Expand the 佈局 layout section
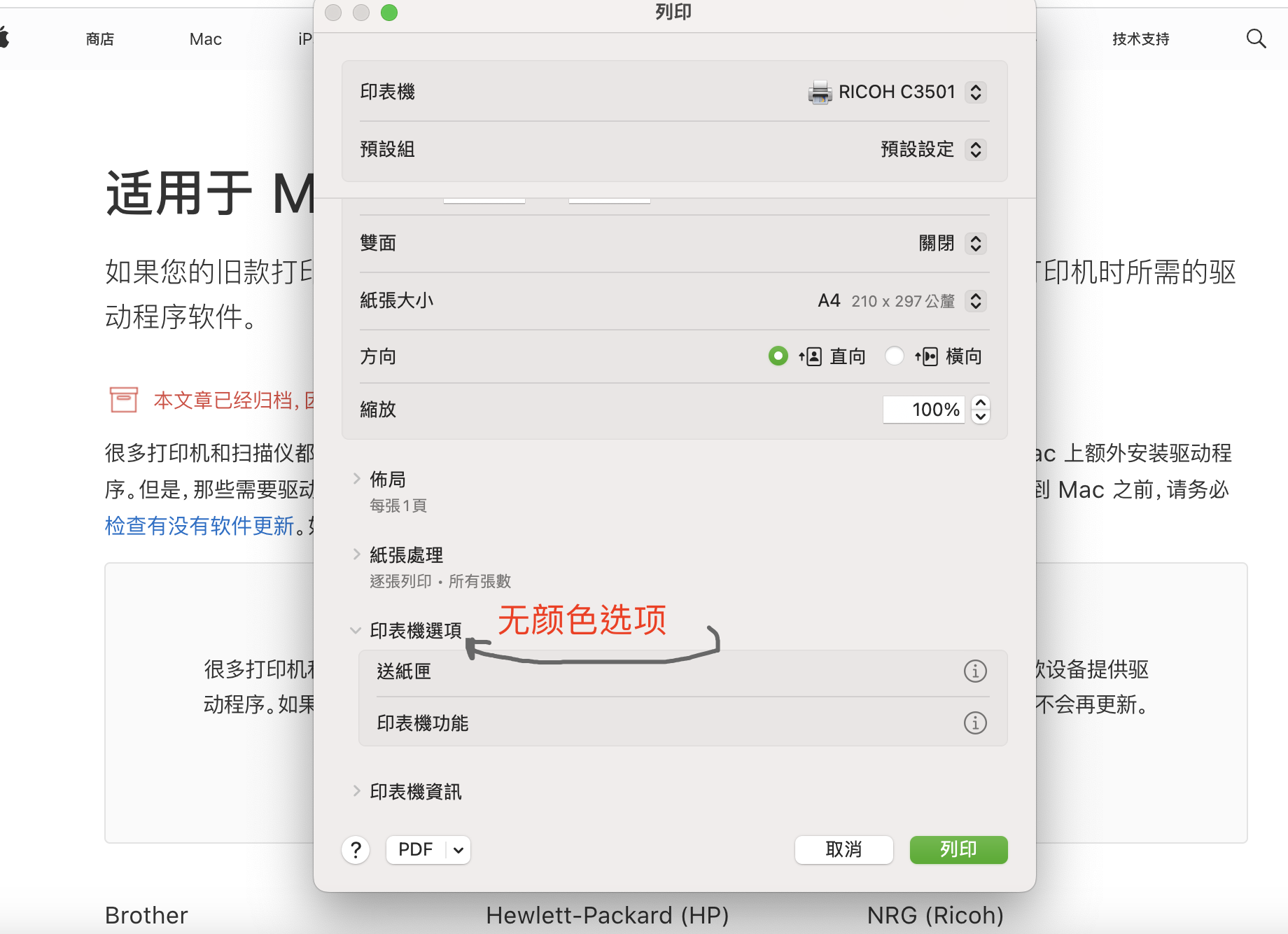This screenshot has height=934, width=1288. pos(357,479)
